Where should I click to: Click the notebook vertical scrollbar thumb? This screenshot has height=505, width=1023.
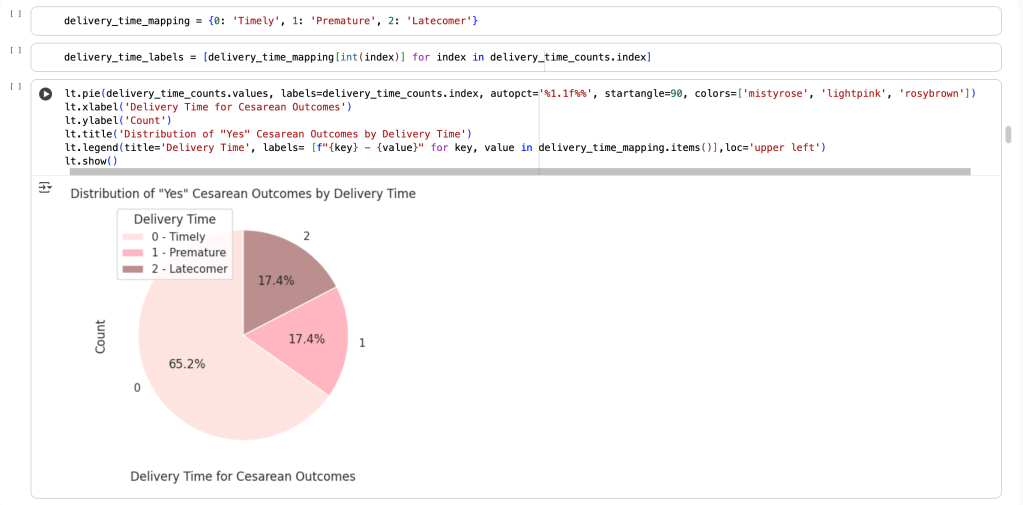pos(1008,135)
